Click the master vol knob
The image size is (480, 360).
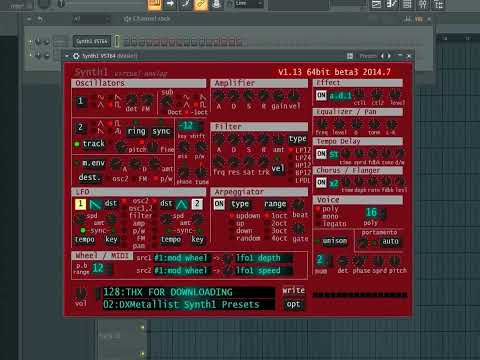coord(81,293)
